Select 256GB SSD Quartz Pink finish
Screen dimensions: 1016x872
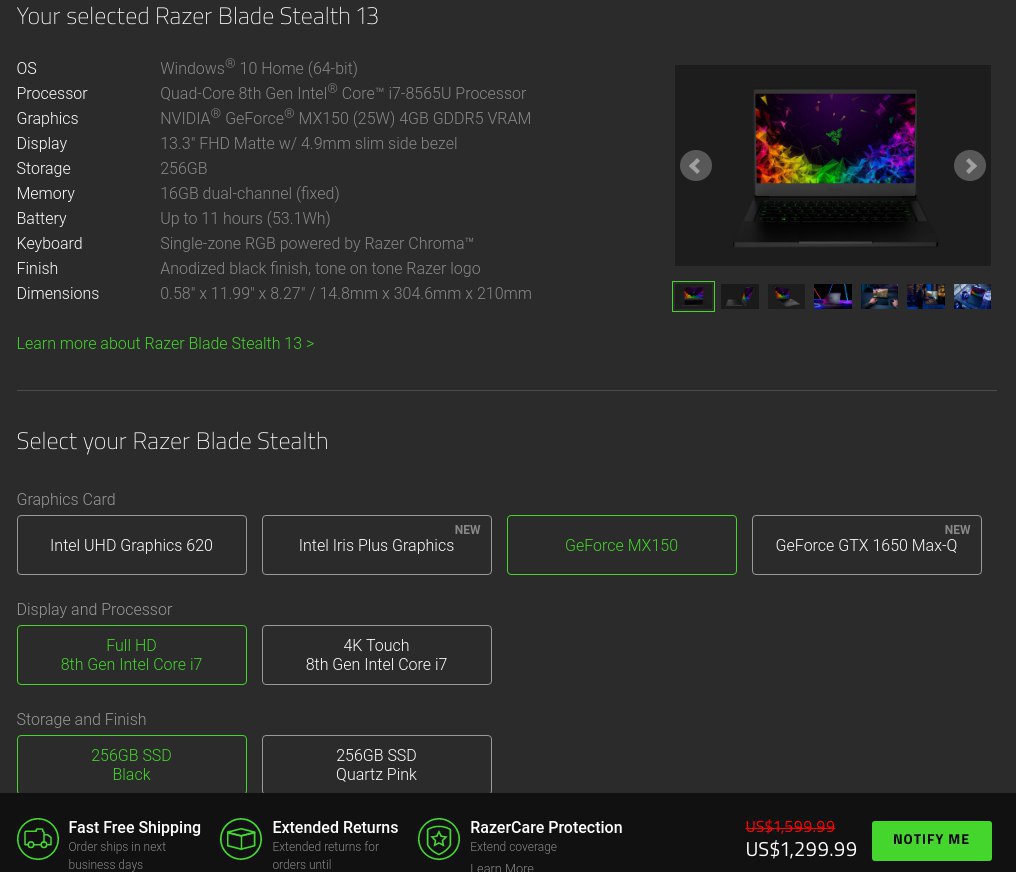pyautogui.click(x=376, y=764)
